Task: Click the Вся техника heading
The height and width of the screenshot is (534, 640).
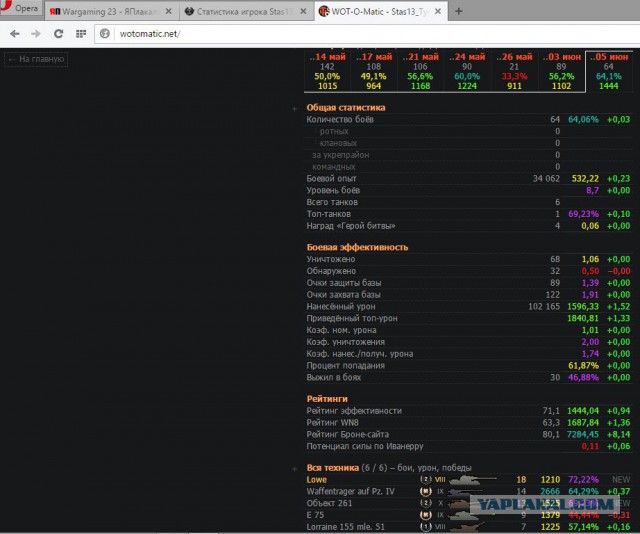Action: coord(333,468)
